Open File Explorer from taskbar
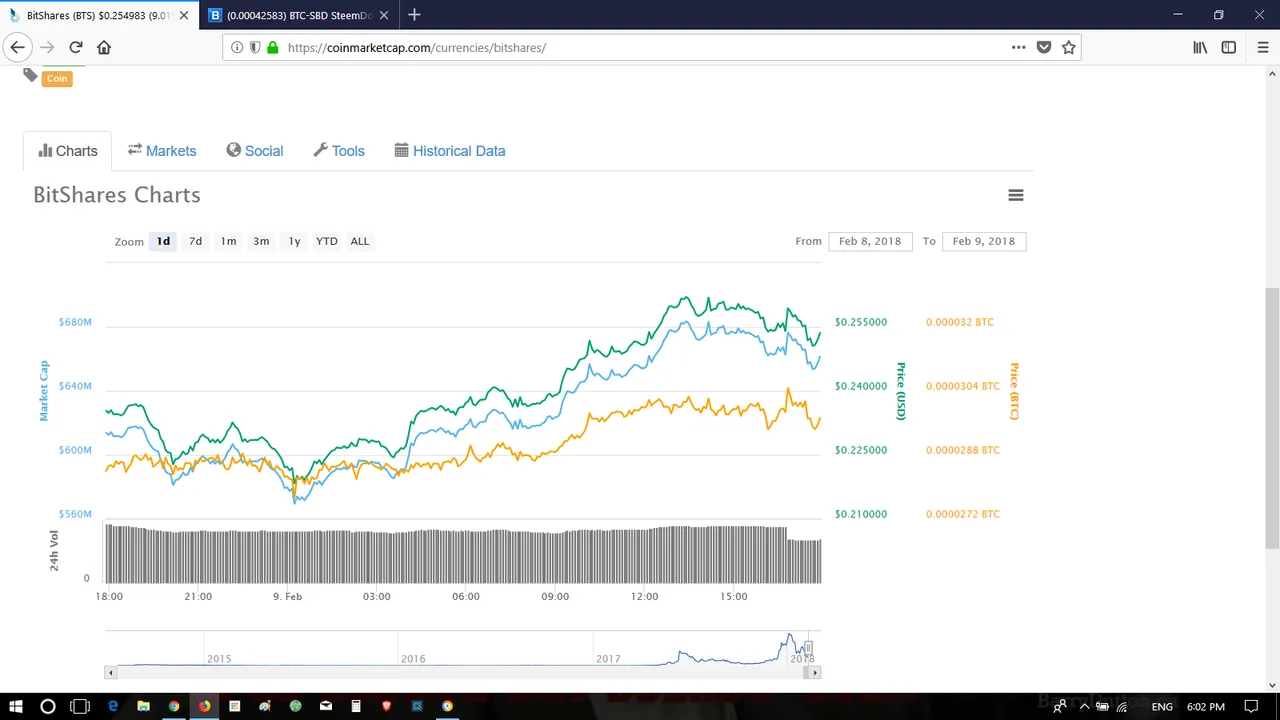This screenshot has width=1280, height=720. (143, 706)
